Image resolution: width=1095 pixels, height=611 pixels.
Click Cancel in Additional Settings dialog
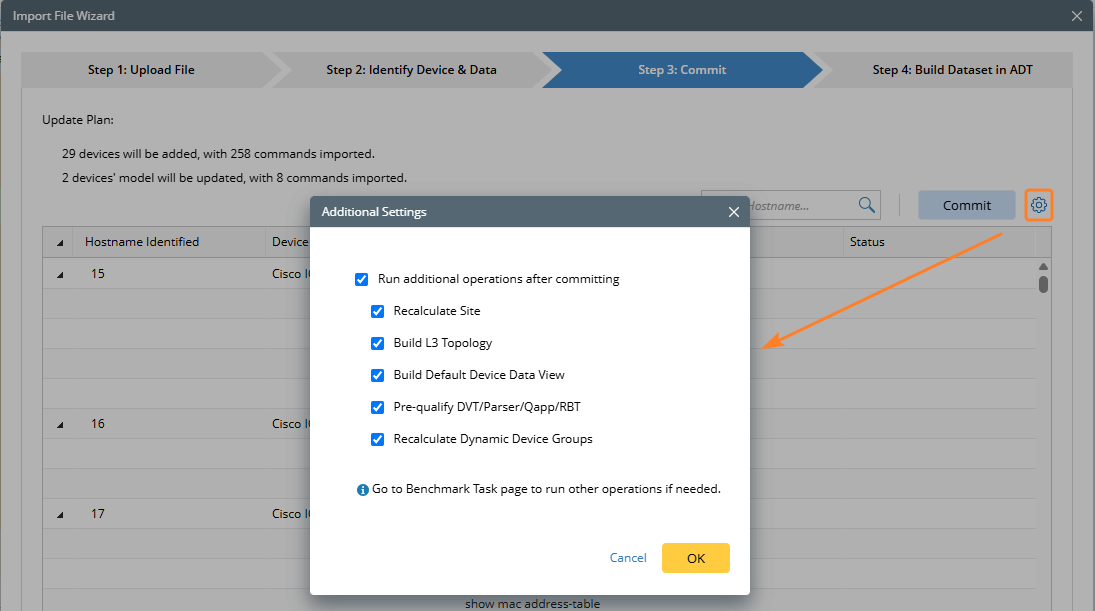tap(628, 558)
